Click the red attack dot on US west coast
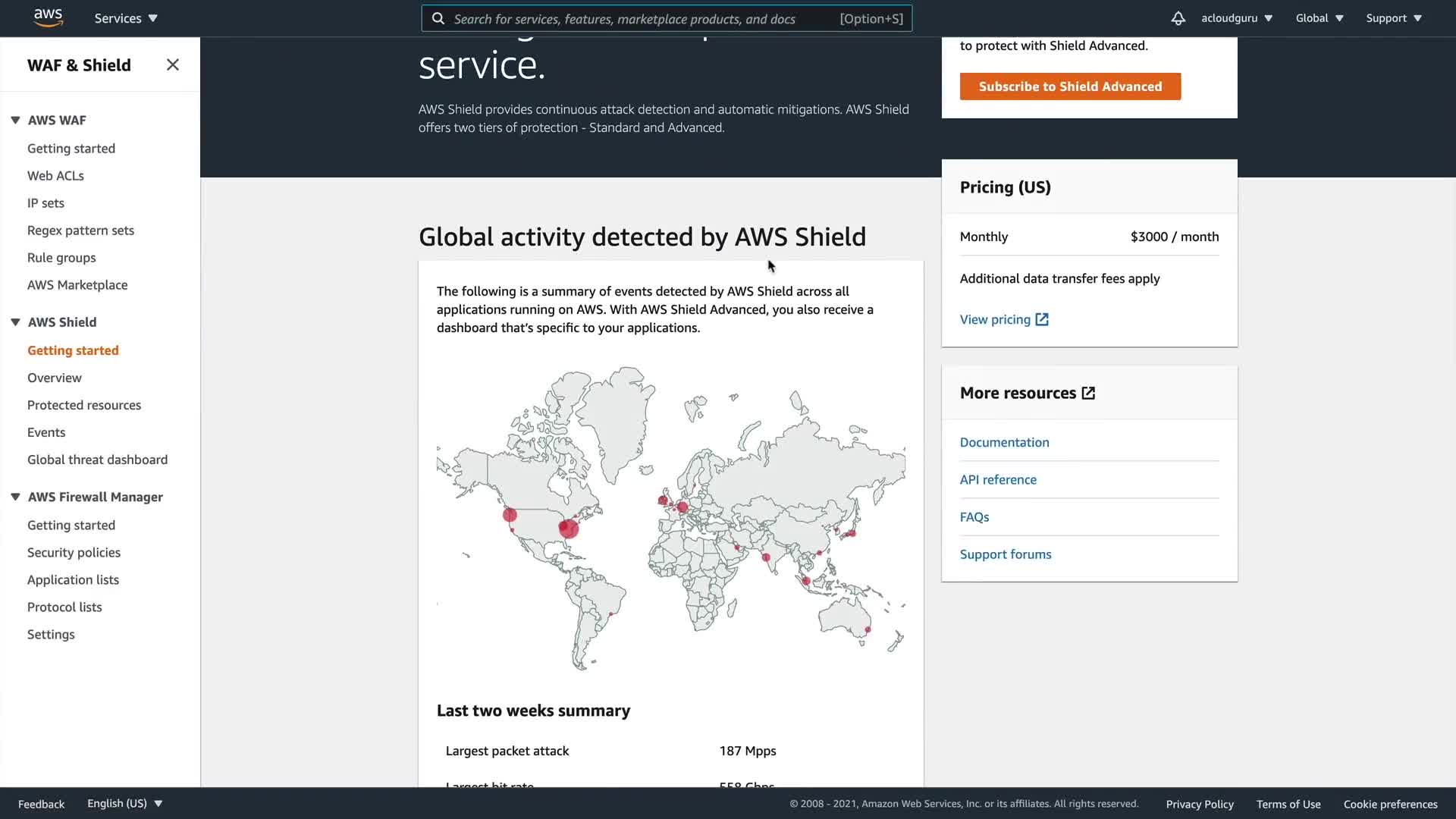 click(510, 516)
